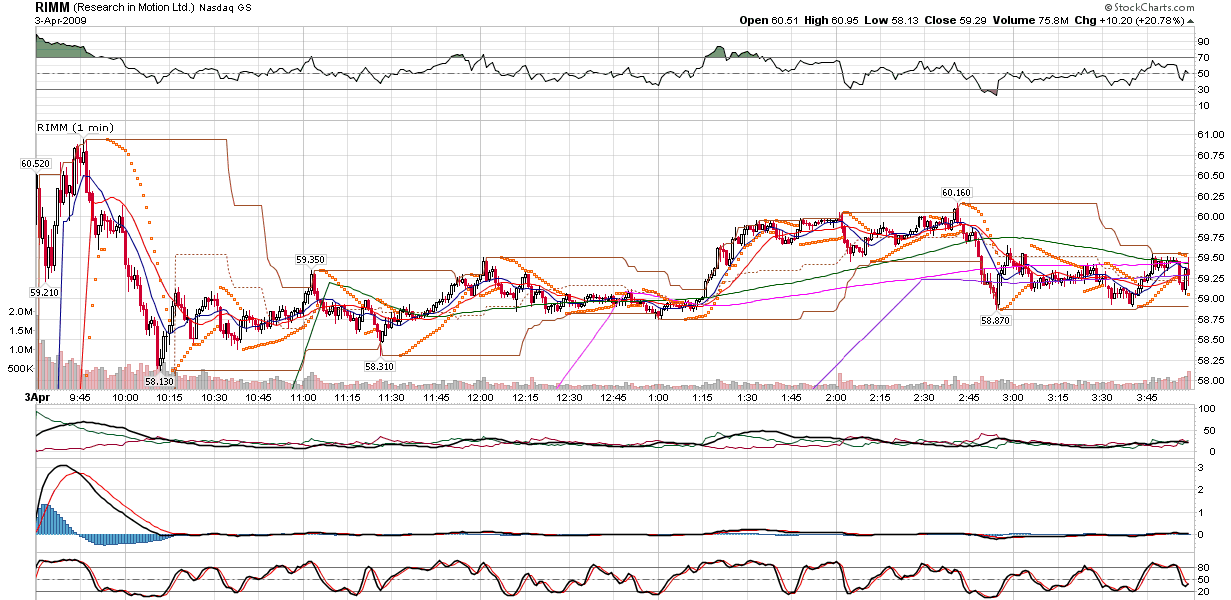Click the 2.0M volume scale label

(x=20, y=312)
